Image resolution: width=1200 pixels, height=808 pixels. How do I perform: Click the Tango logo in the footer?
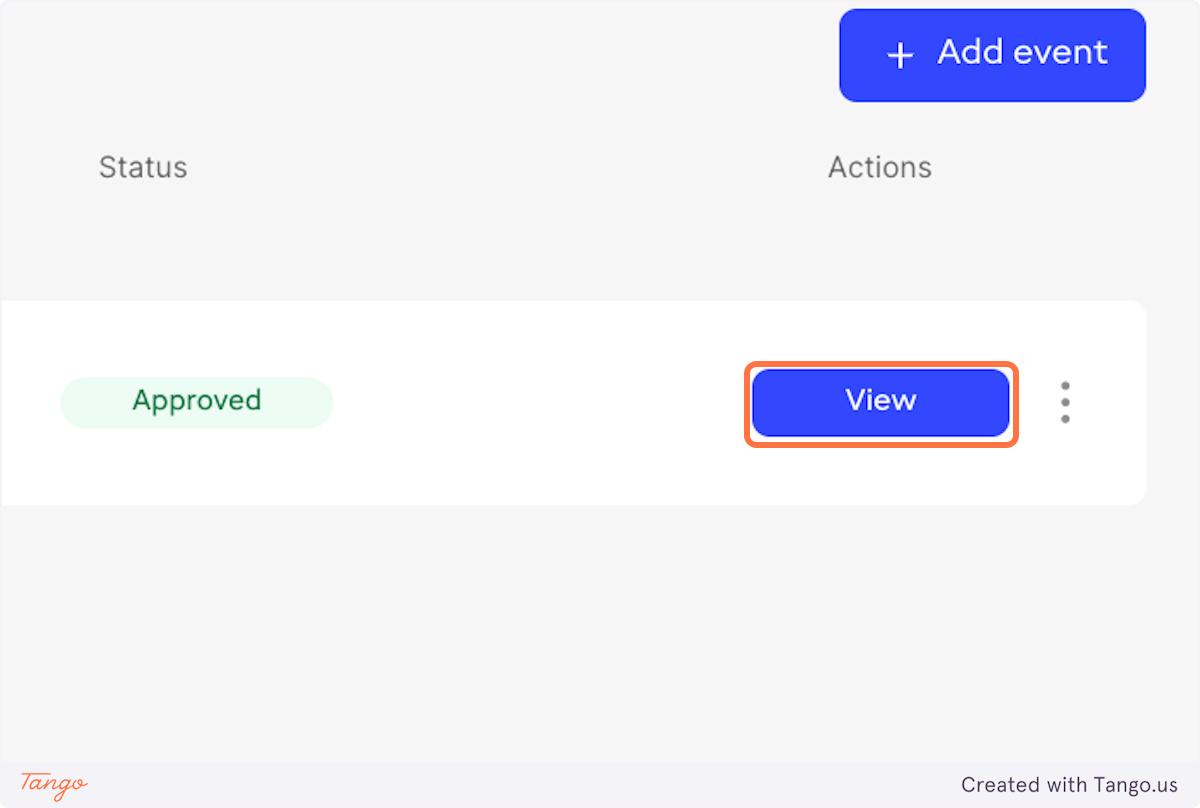click(x=54, y=784)
